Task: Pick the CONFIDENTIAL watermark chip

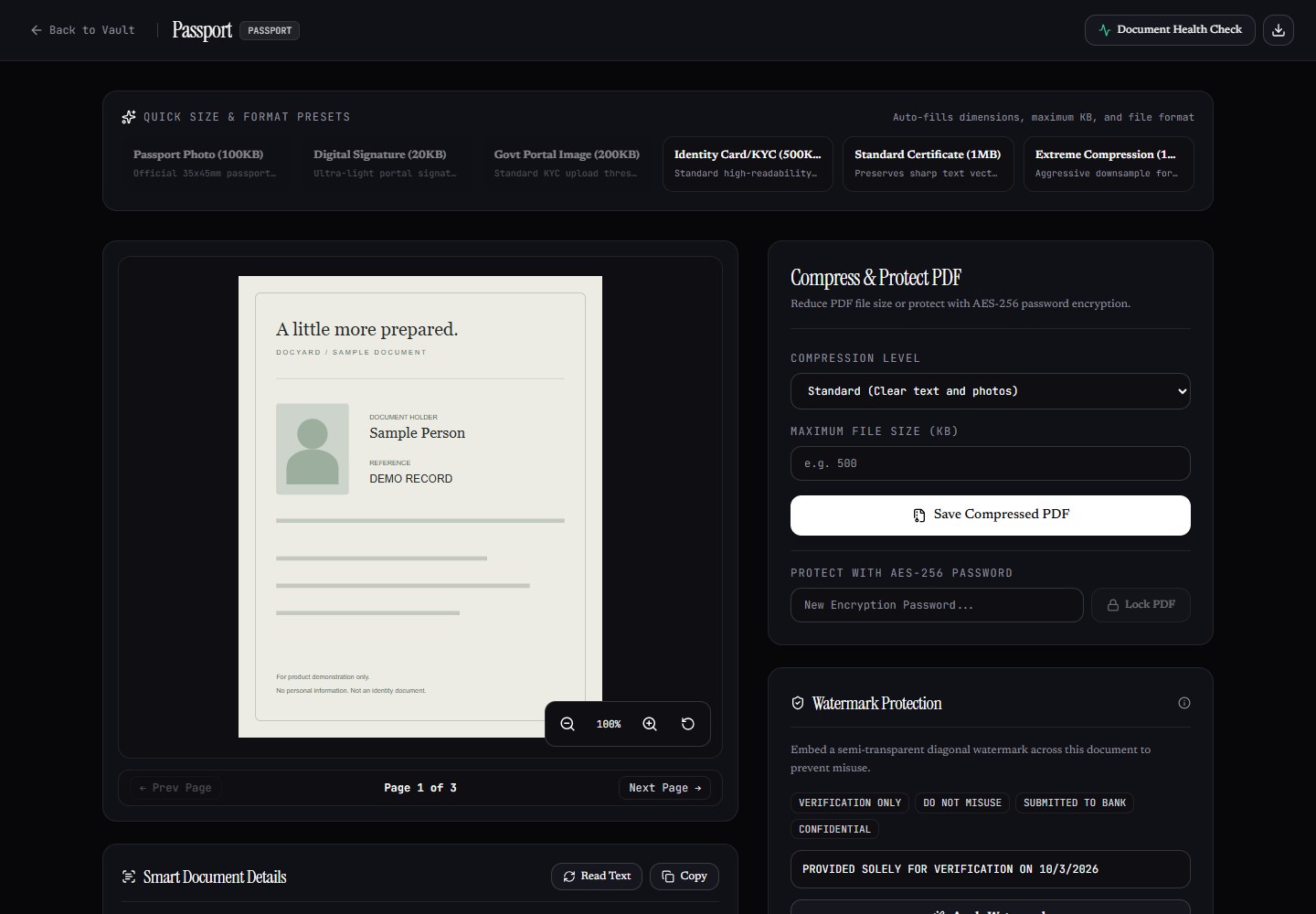Action: [x=834, y=830]
